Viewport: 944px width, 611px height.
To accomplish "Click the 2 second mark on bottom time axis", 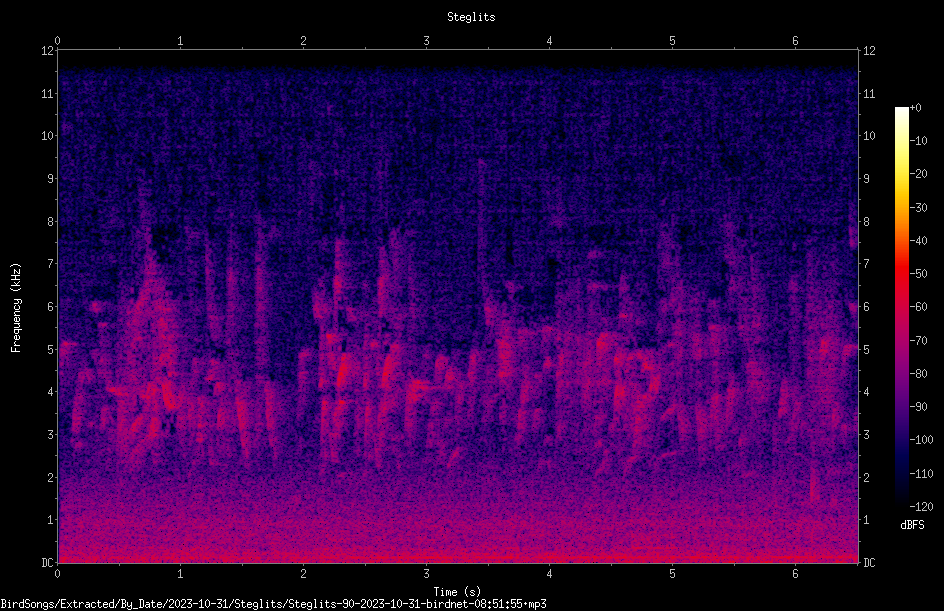I will 303,574.
